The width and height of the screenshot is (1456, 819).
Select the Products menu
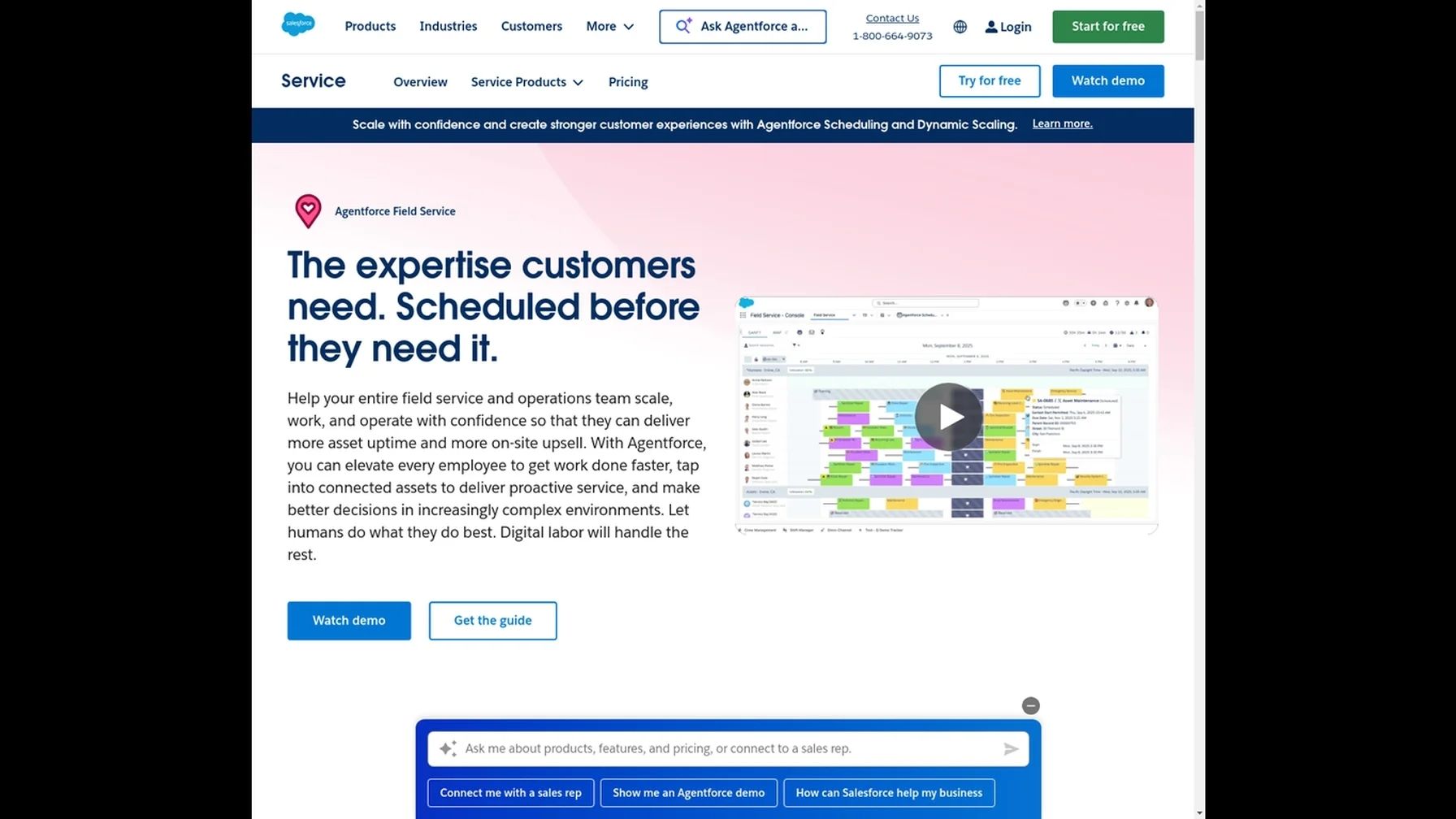click(370, 26)
